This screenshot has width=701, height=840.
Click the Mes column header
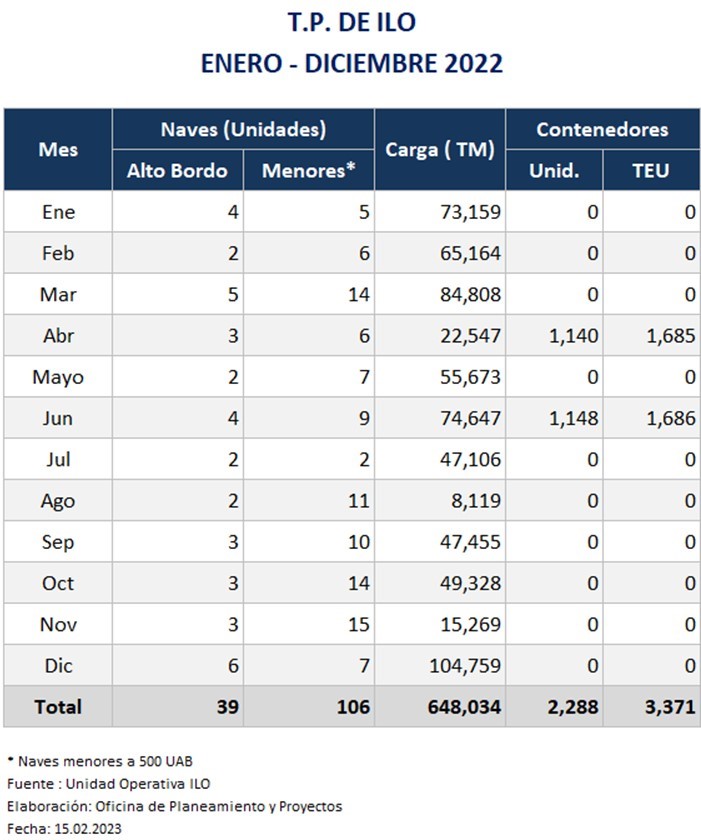point(58,149)
